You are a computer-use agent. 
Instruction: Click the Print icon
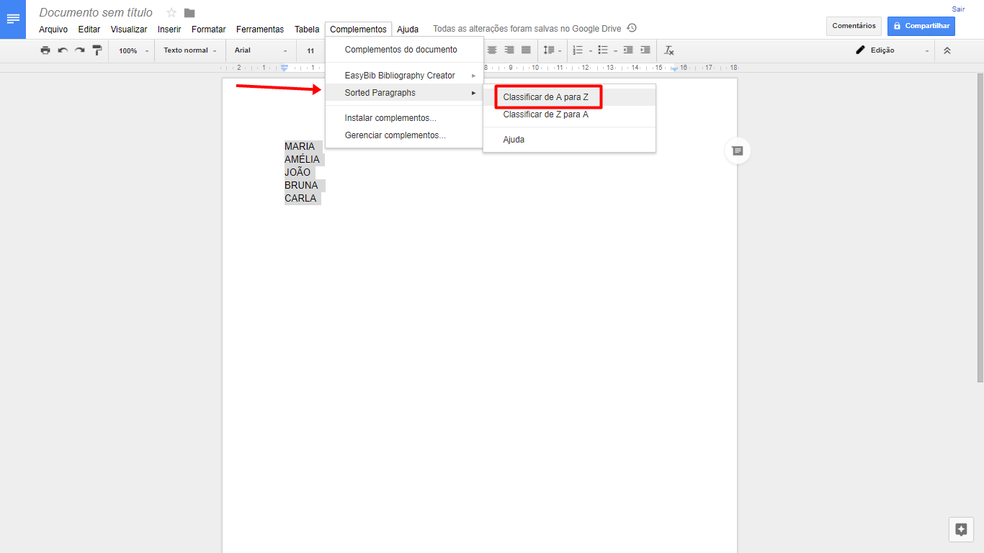[45, 50]
